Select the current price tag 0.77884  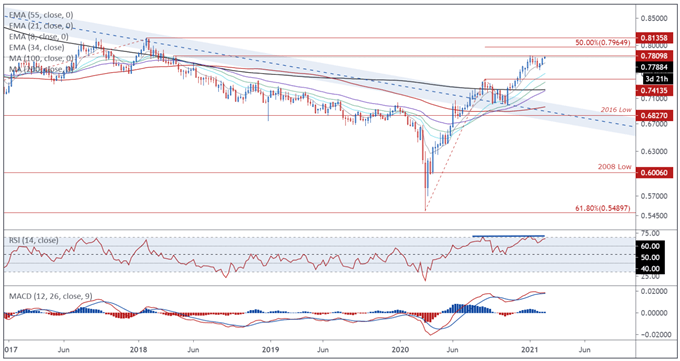pos(654,67)
